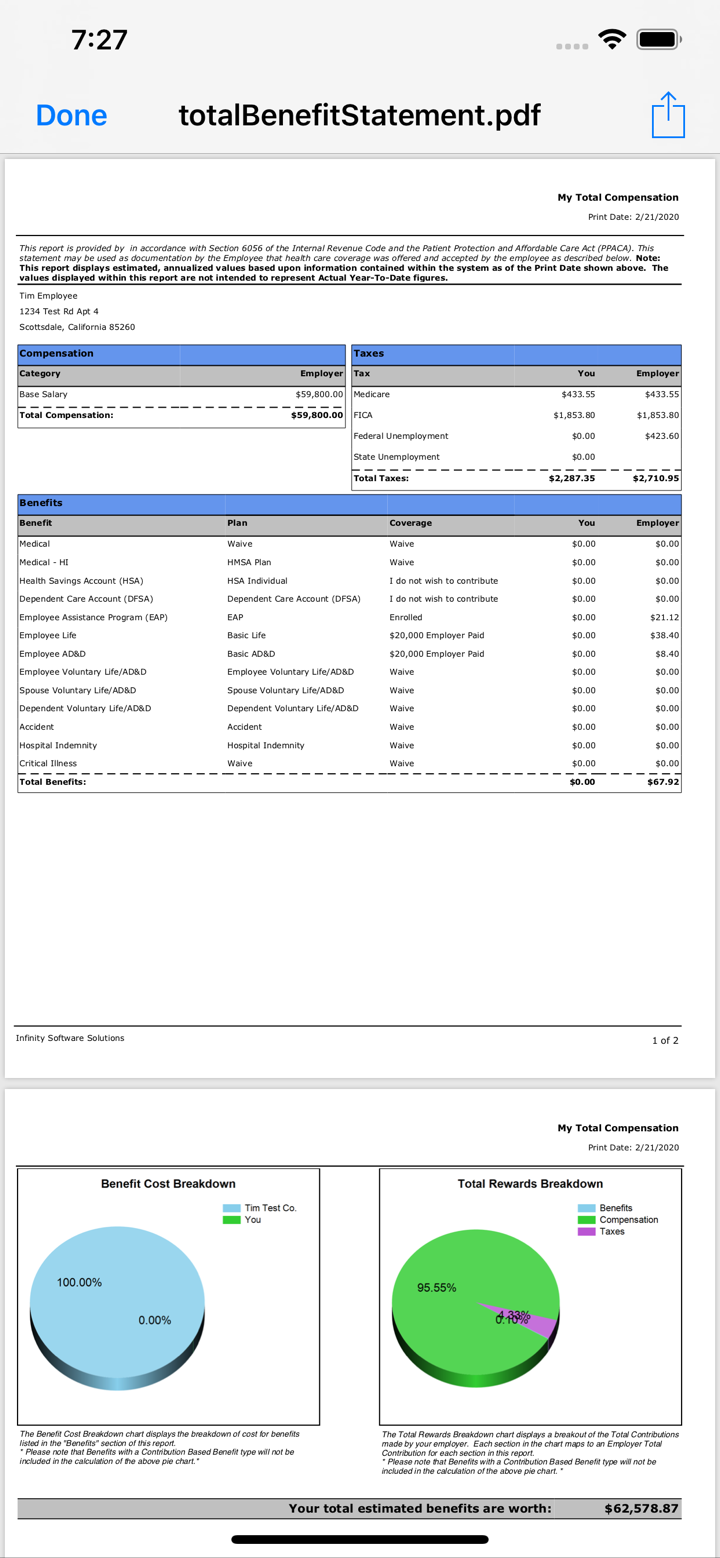Tap the $62,578.87 total benefits worth

642,1508
